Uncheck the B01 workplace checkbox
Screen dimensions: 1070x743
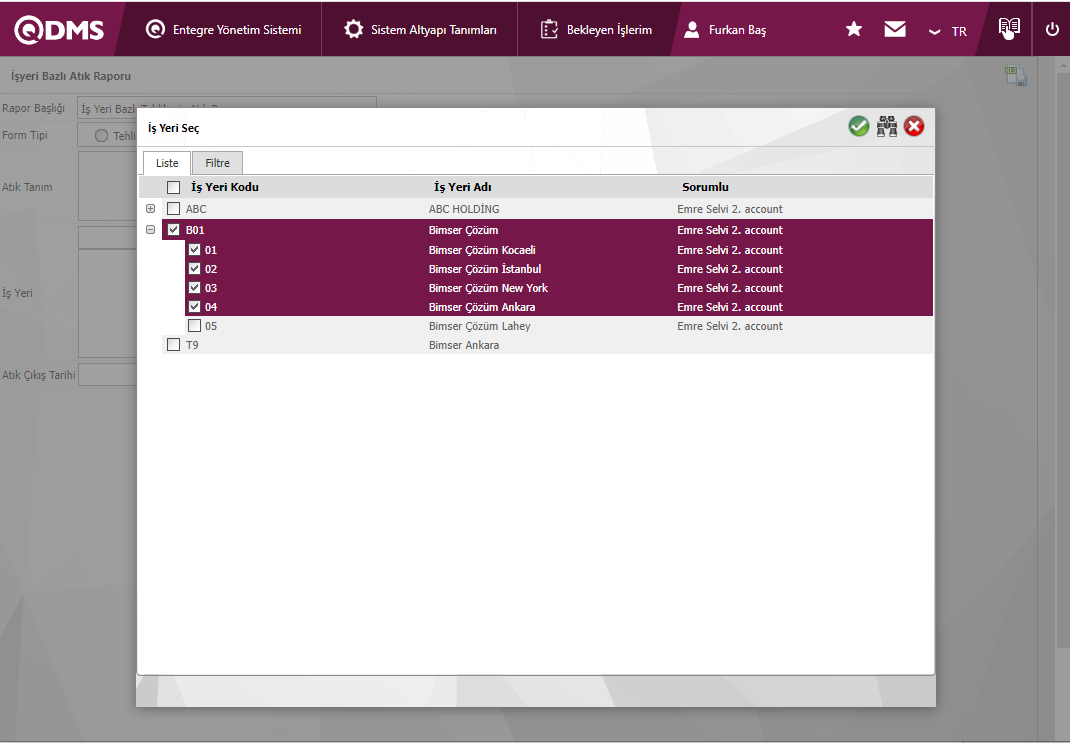click(173, 230)
